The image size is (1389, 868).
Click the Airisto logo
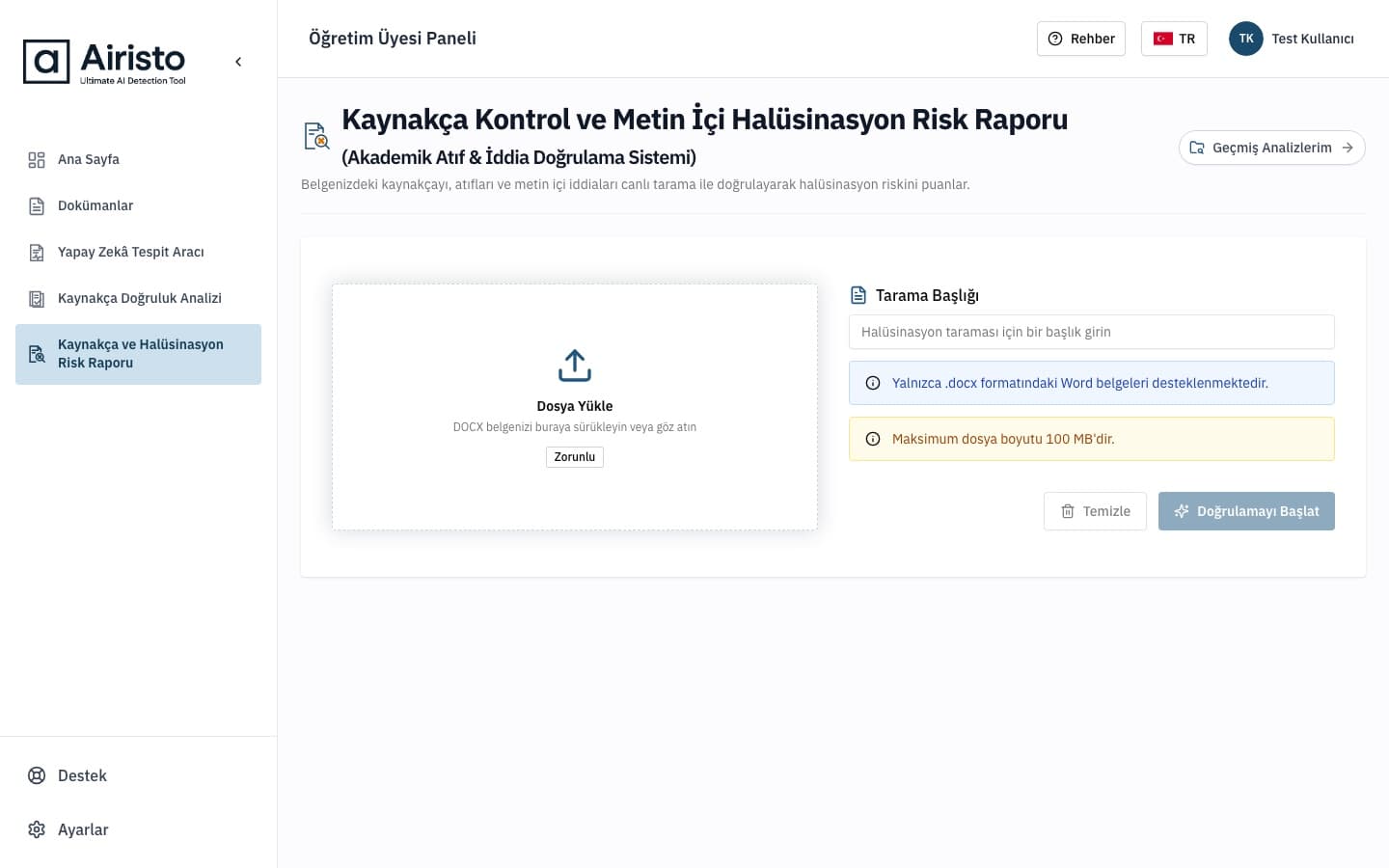pyautogui.click(x=104, y=62)
